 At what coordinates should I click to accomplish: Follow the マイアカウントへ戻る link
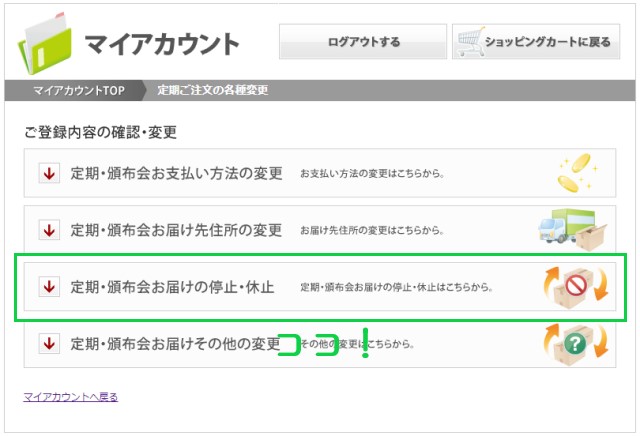click(x=70, y=397)
